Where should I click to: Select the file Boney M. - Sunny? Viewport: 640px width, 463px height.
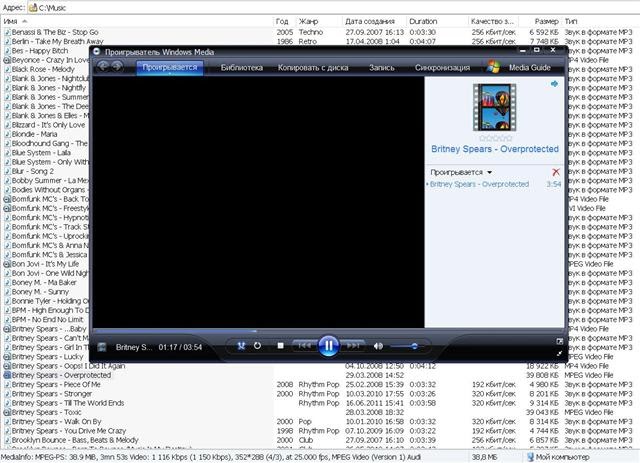pyautogui.click(x=40, y=292)
